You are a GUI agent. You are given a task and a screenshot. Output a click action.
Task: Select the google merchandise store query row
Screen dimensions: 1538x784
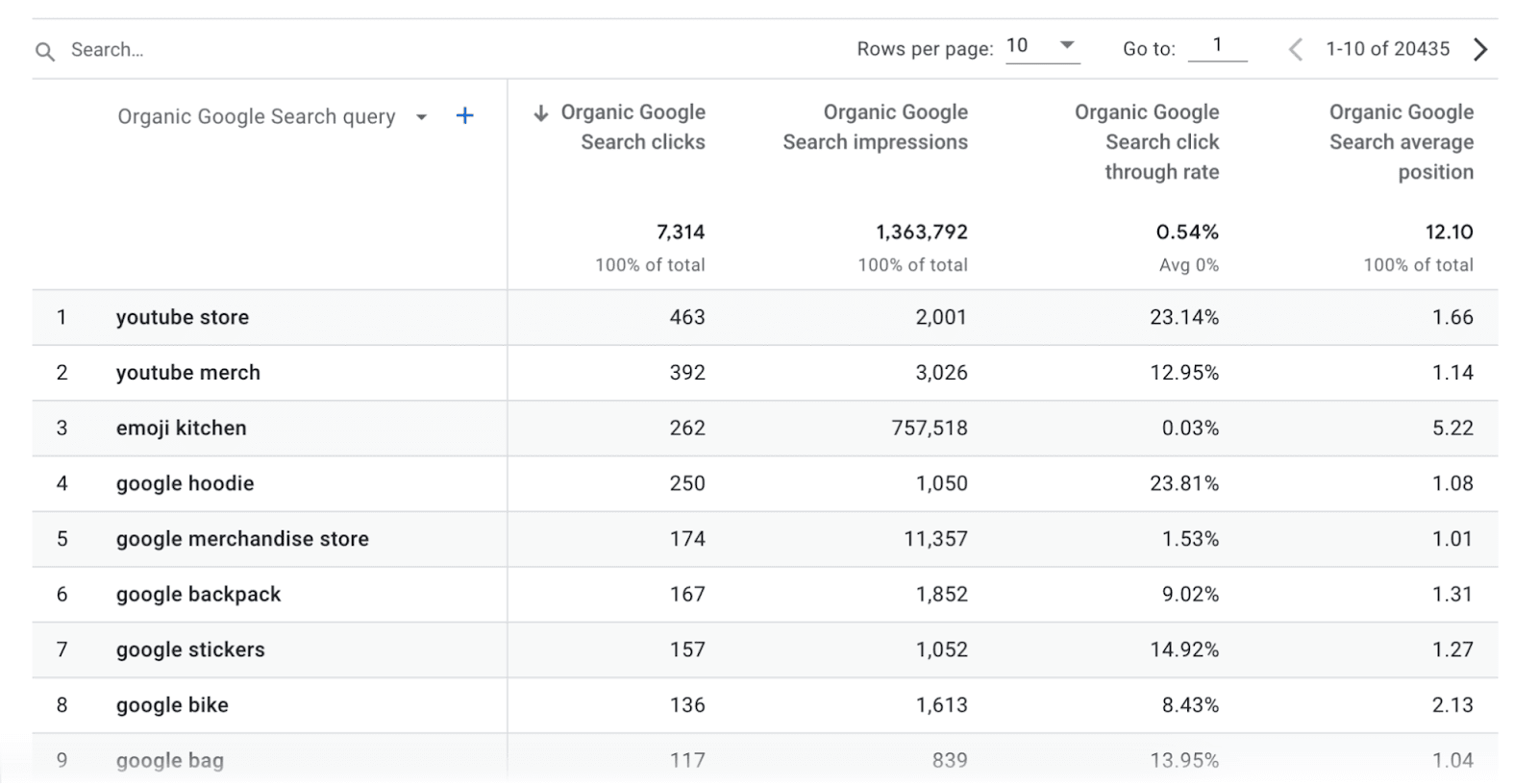tap(242, 539)
